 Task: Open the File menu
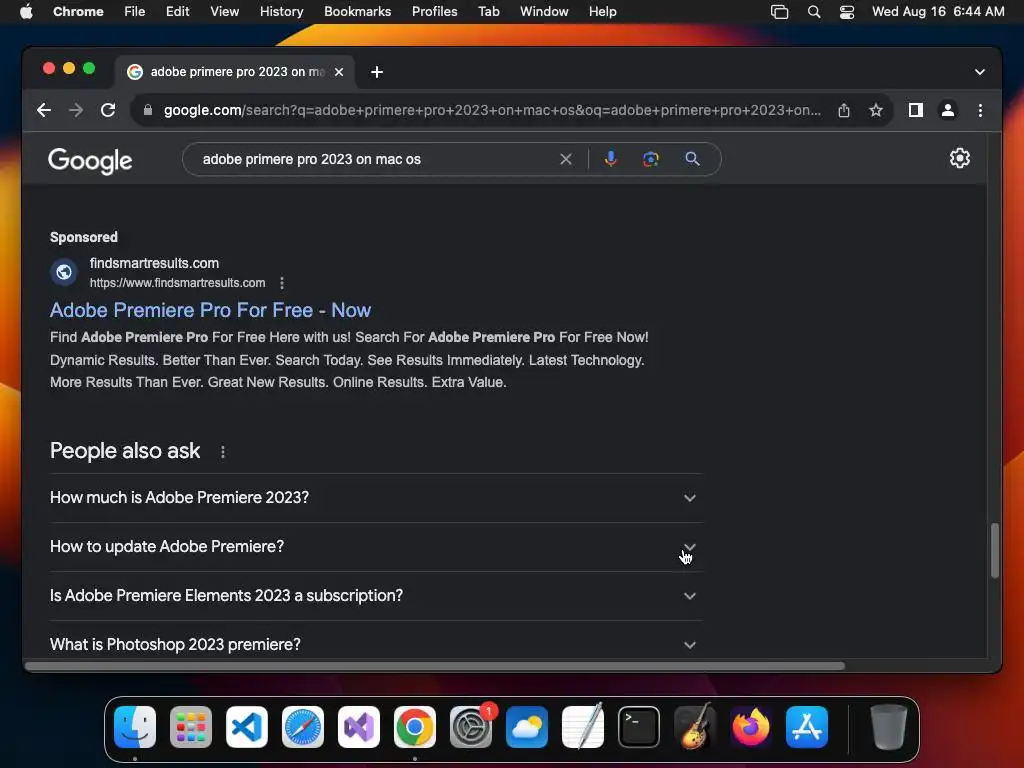tap(135, 11)
